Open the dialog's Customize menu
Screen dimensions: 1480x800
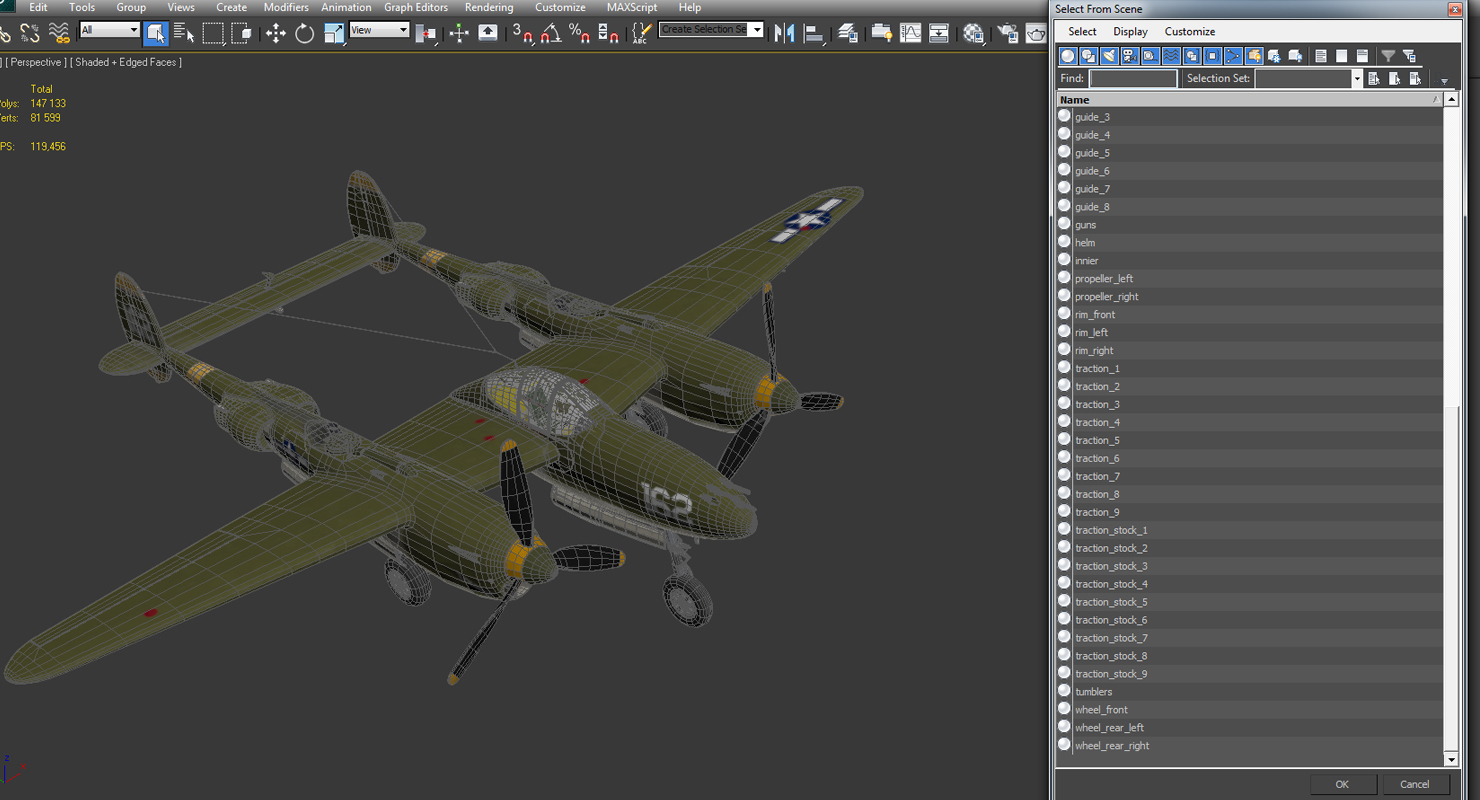(1190, 31)
